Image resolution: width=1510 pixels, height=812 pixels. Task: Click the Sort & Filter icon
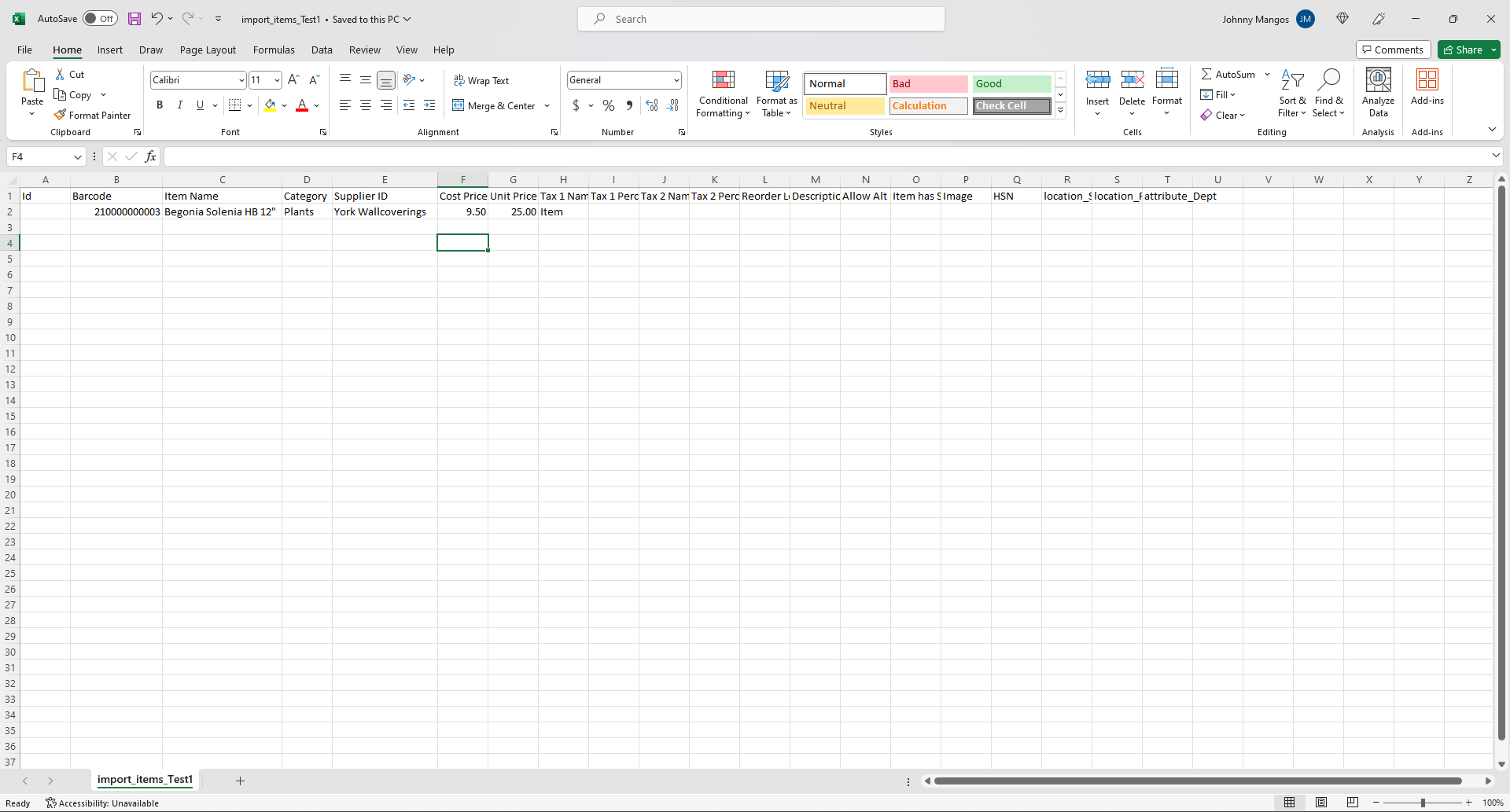click(x=1294, y=93)
